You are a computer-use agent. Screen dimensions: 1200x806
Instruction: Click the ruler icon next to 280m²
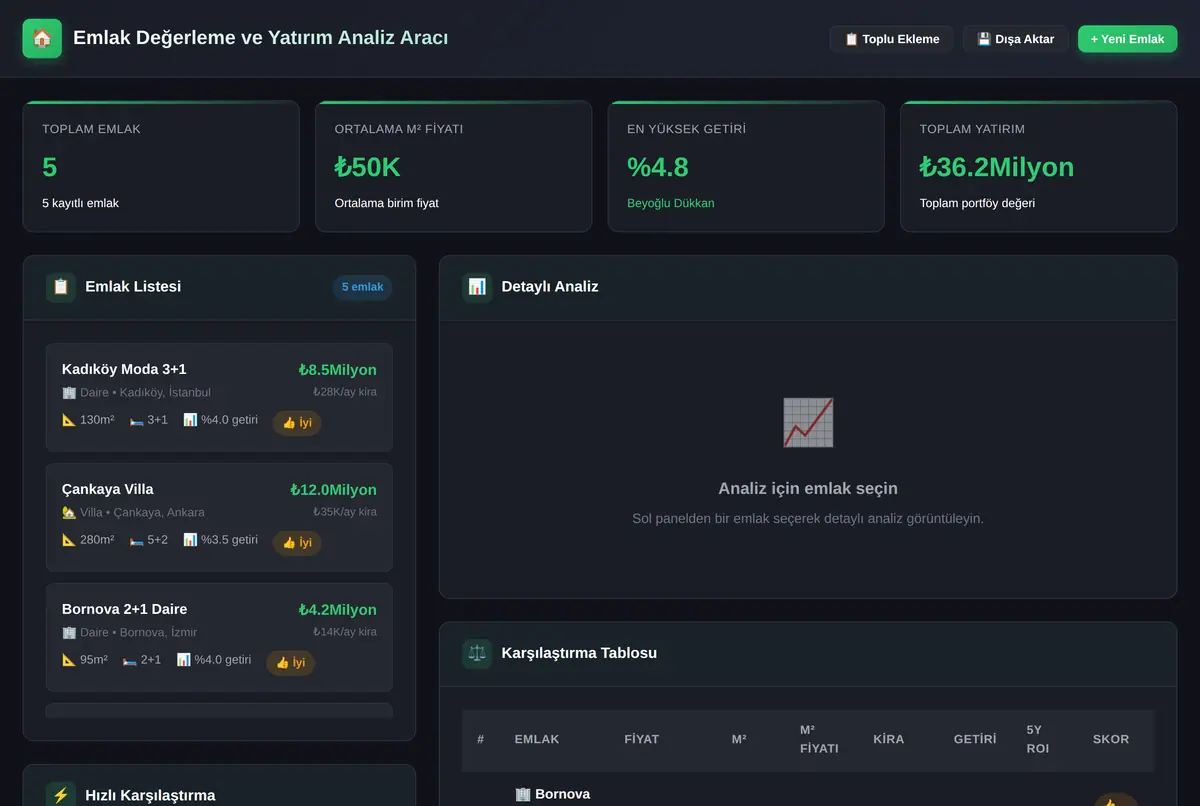coord(69,540)
